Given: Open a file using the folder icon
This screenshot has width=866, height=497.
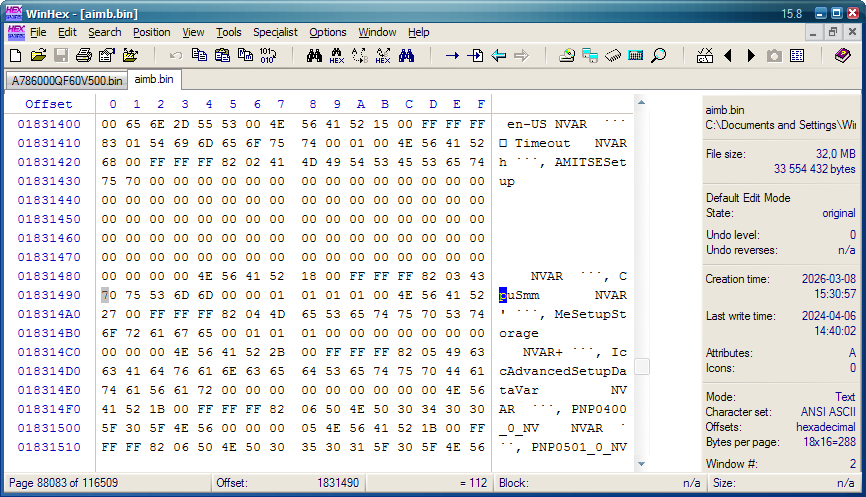Looking at the screenshot, I should [38, 55].
